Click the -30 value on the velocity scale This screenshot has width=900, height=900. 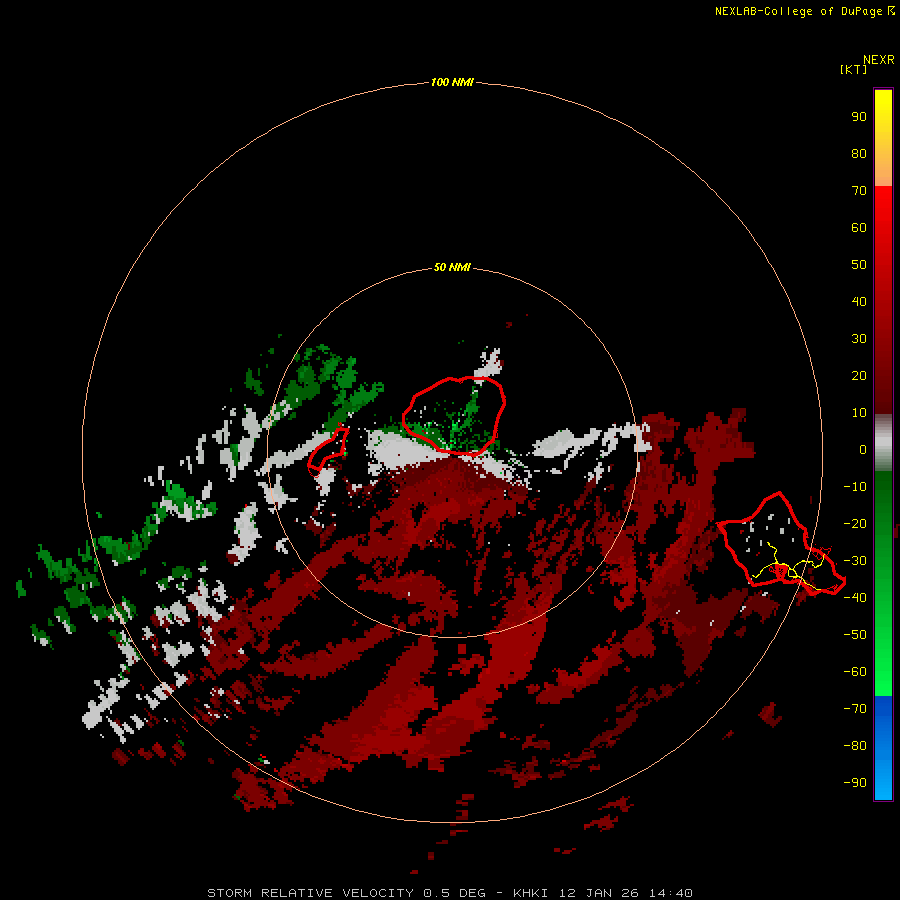click(x=855, y=561)
